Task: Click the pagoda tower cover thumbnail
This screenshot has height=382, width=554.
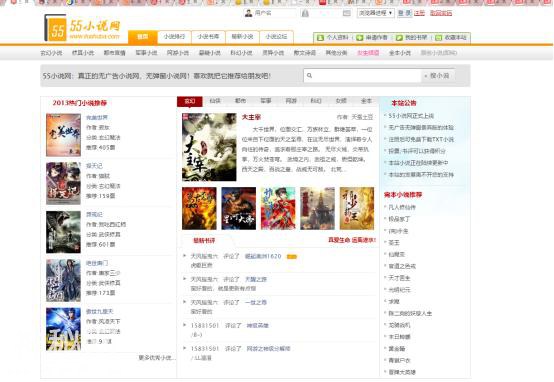Action: [317, 208]
